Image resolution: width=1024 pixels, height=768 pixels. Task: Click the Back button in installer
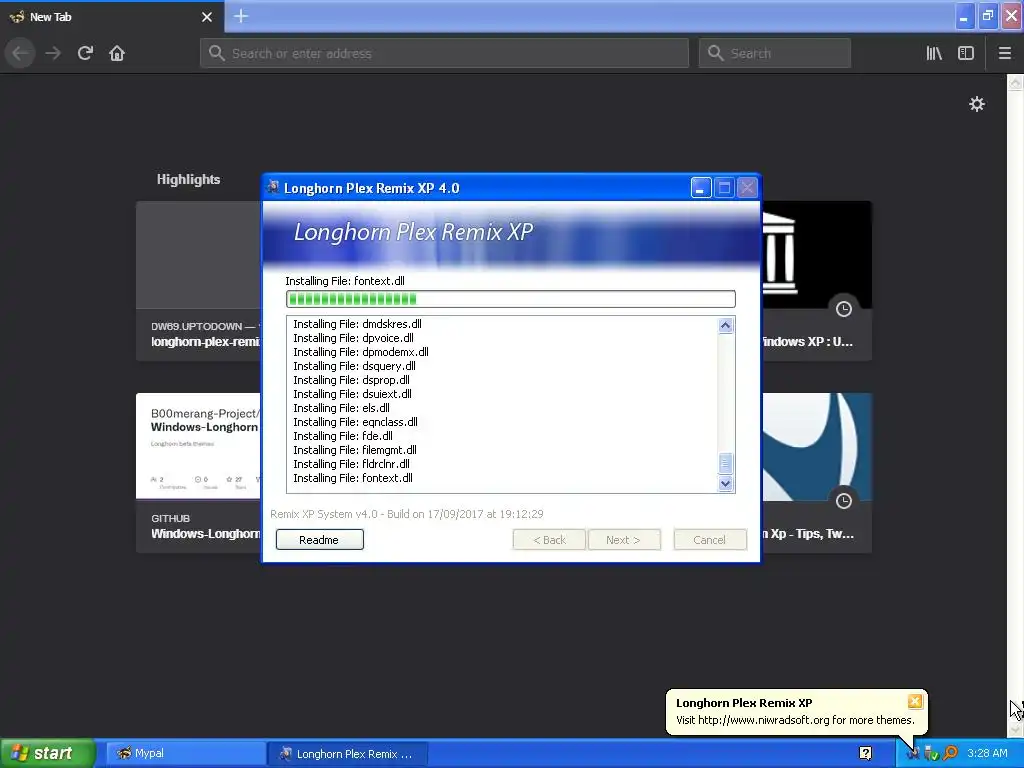[x=549, y=539]
